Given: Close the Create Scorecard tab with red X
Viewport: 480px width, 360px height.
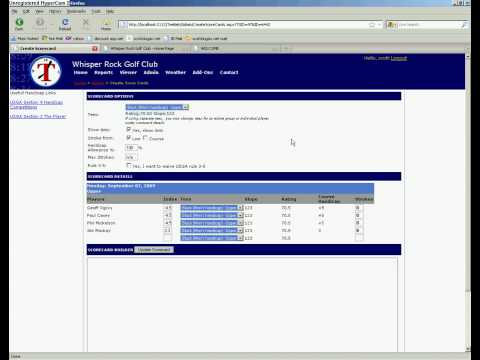Looking at the screenshot, I should point(95,48).
